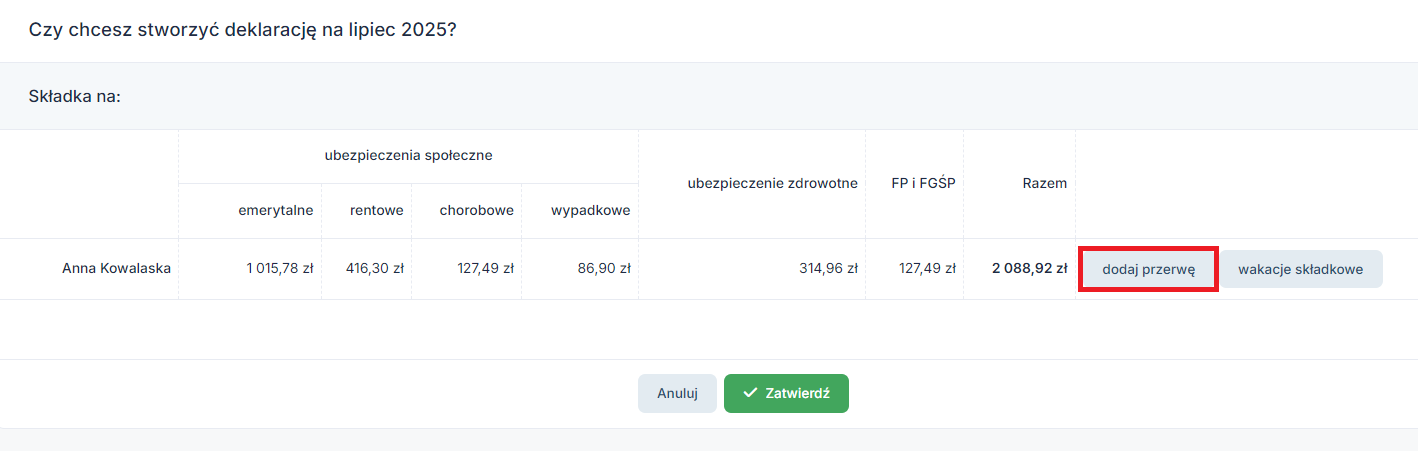Screen dimensions: 1418x451
Task: Select the 1 015,78 zł emerytalne amount
Action: pyautogui.click(x=280, y=268)
